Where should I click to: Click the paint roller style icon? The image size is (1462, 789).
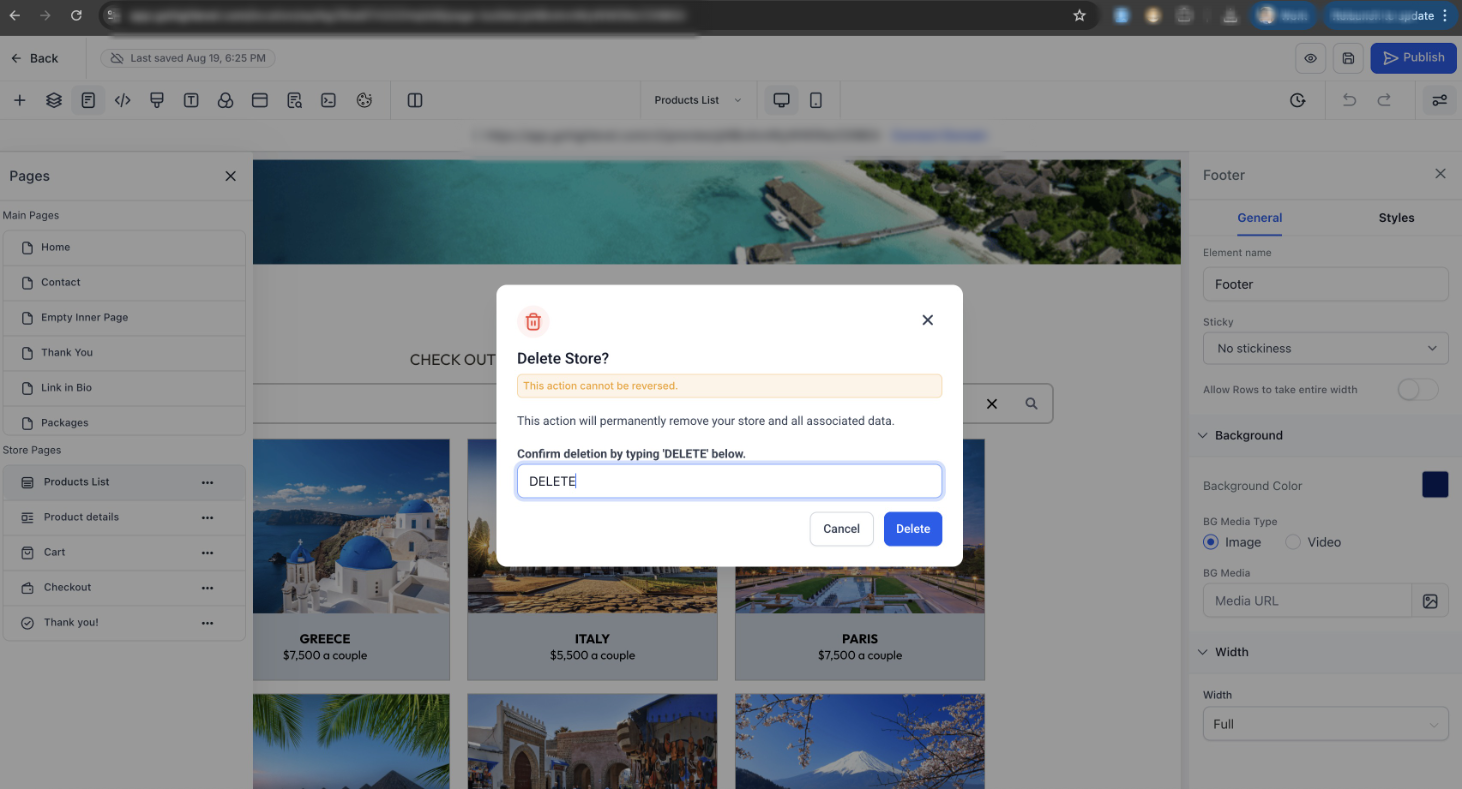pos(156,100)
